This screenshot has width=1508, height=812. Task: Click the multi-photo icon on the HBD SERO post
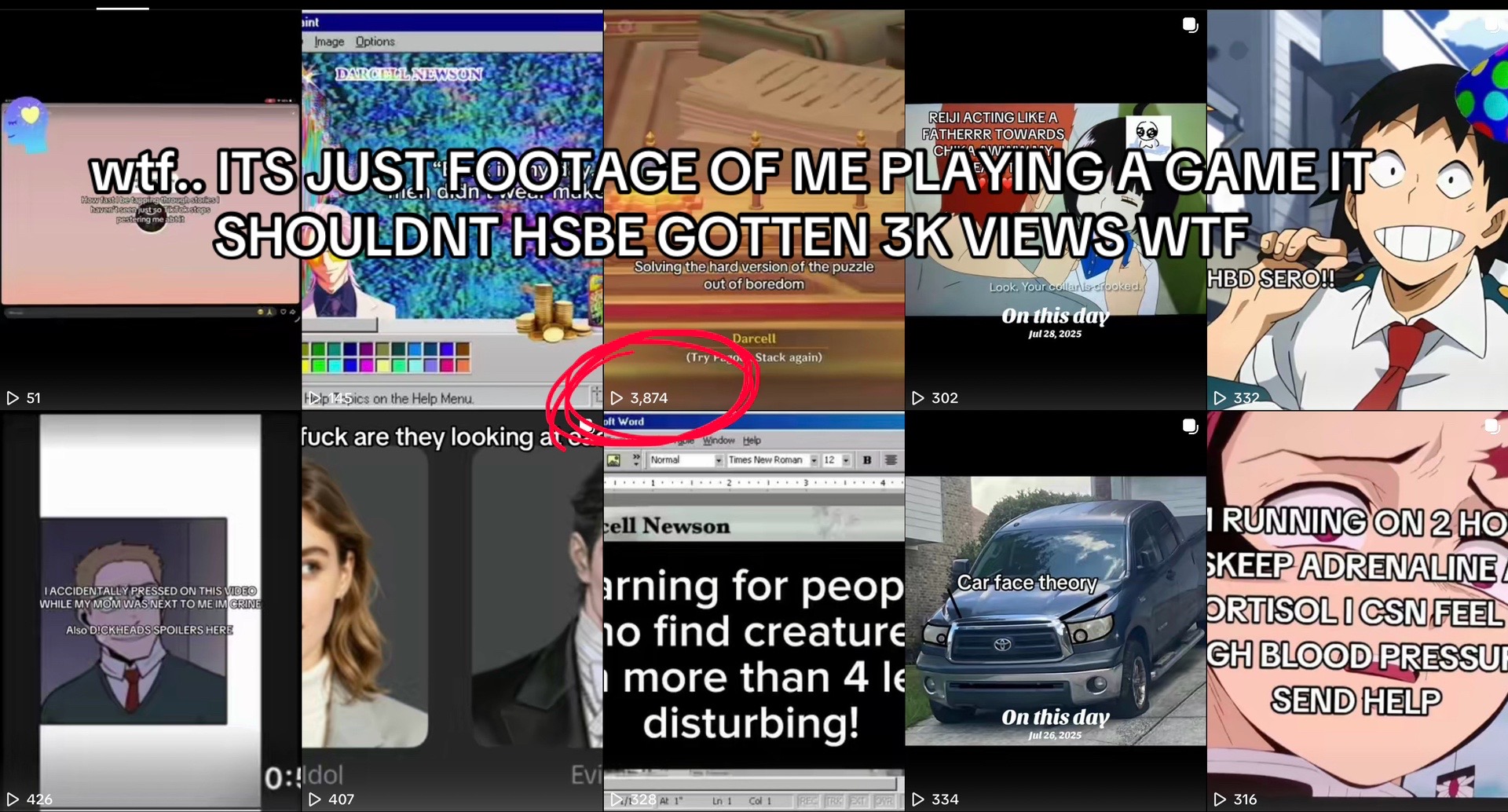pyautogui.click(x=1492, y=25)
